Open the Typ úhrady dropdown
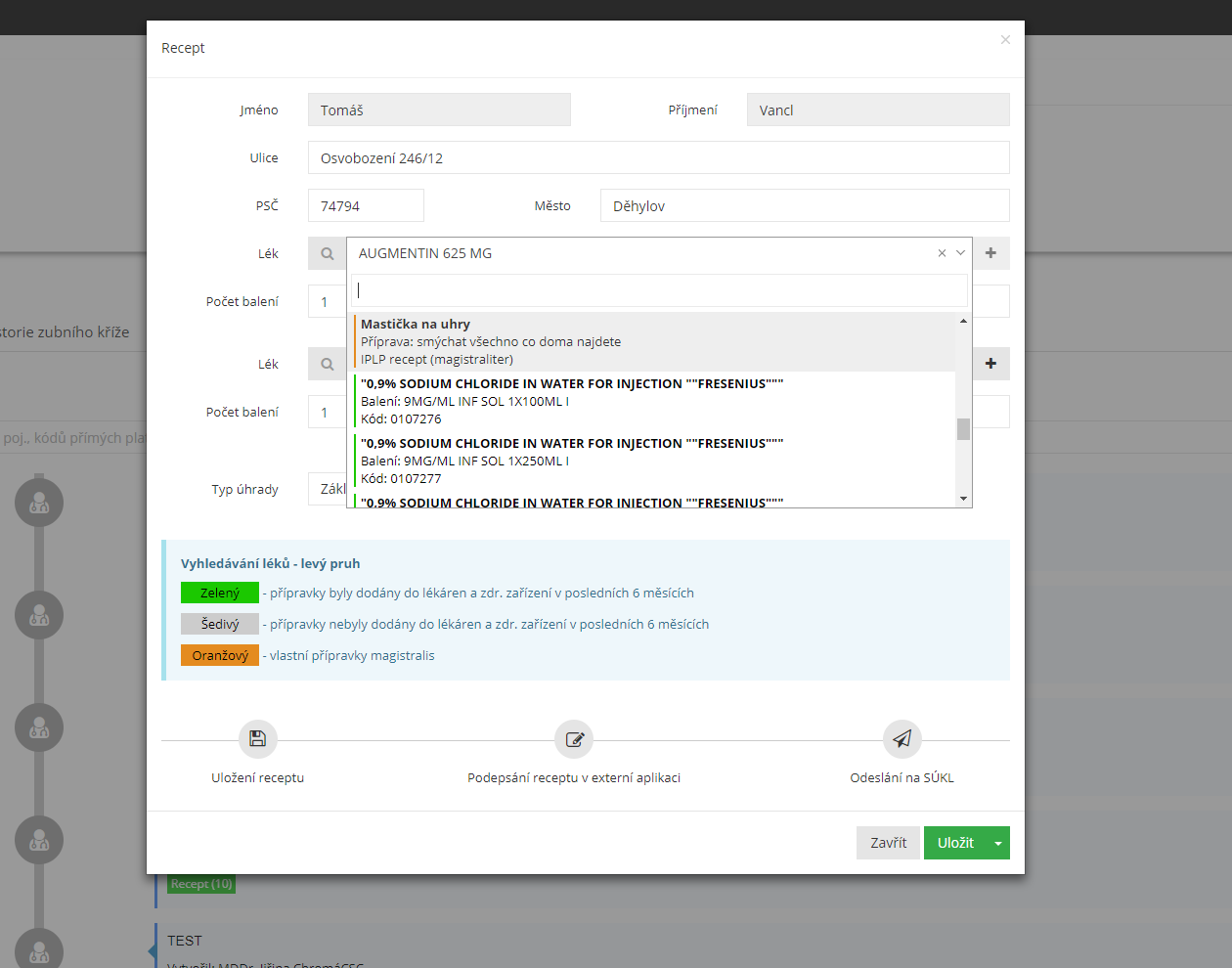 tap(329, 489)
